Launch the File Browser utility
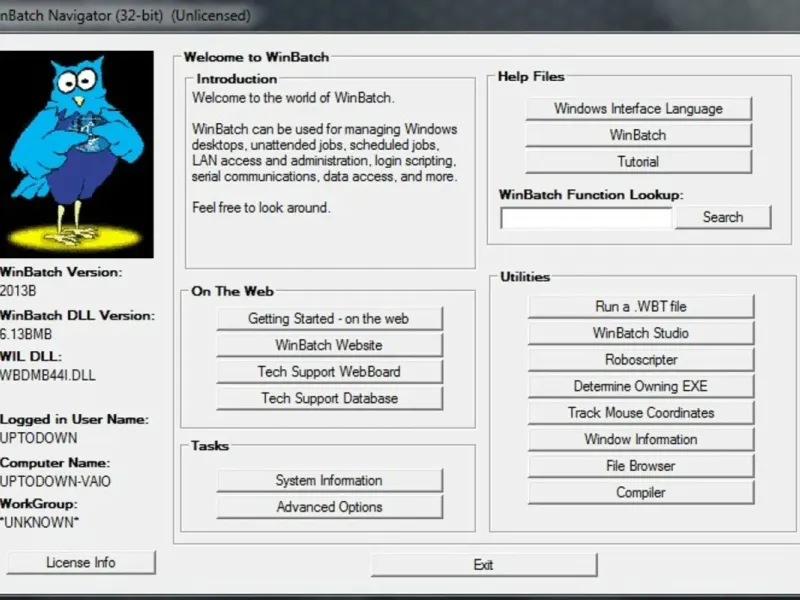 pyautogui.click(x=641, y=466)
